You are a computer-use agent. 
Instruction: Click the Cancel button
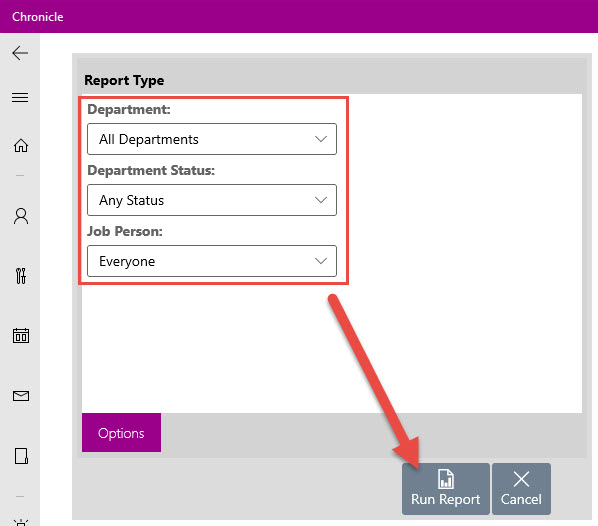click(521, 489)
